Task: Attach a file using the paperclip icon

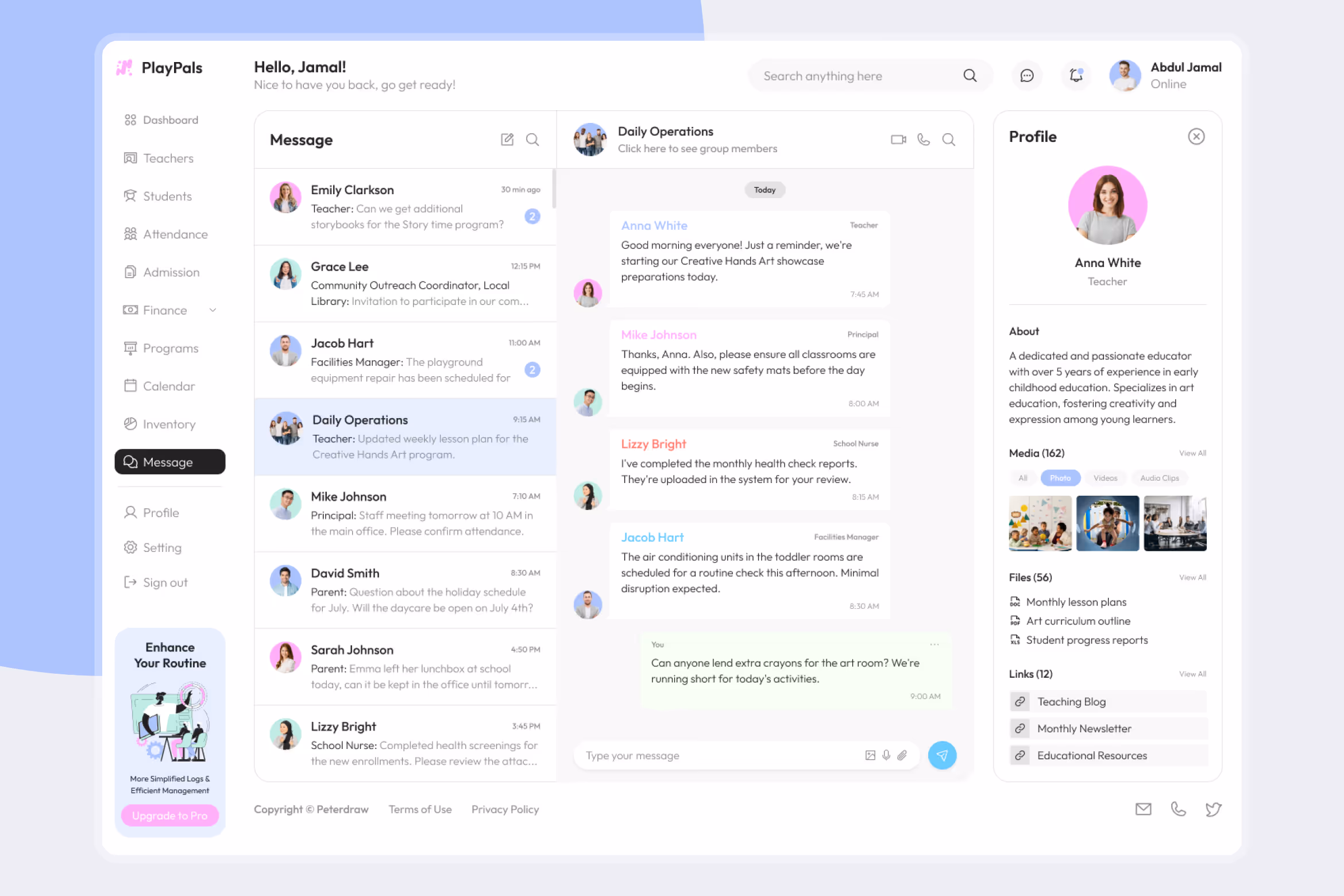Action: (902, 755)
